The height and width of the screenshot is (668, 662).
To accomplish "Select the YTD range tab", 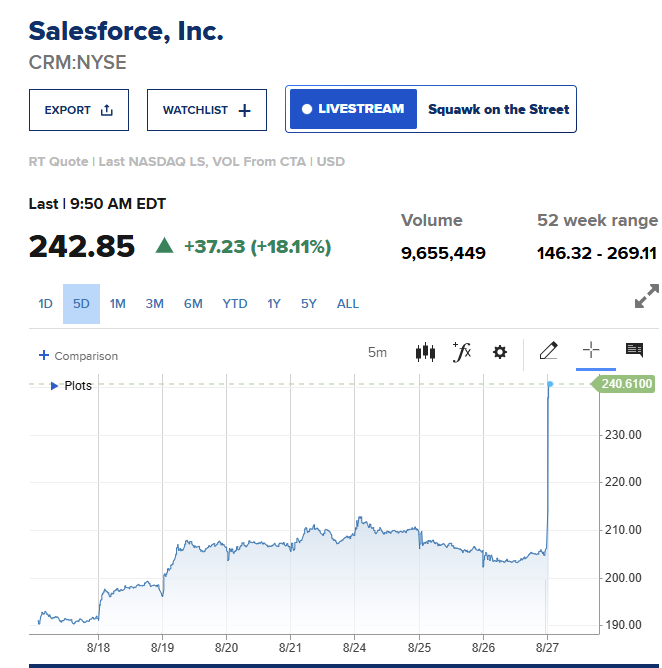I will [235, 304].
